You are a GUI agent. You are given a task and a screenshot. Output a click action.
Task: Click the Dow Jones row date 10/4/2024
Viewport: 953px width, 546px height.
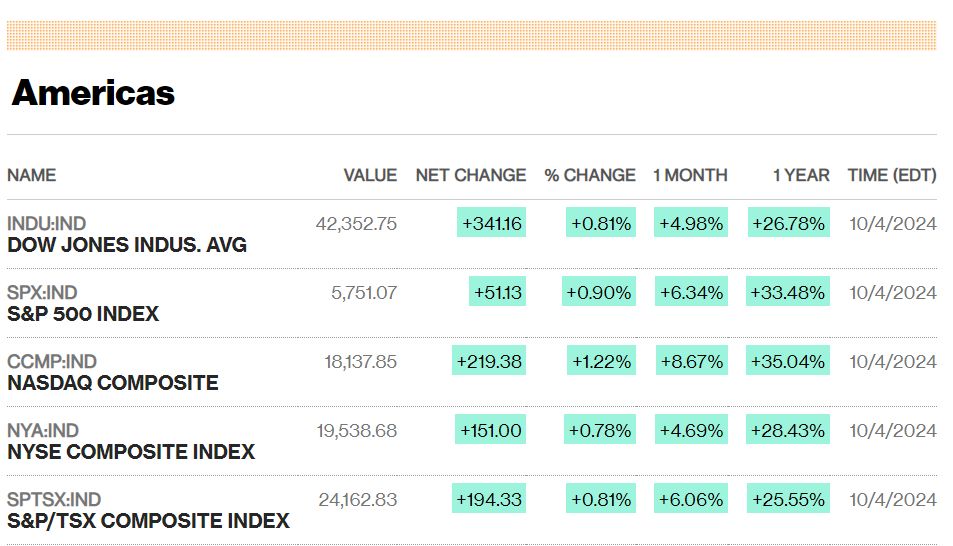pos(893,224)
